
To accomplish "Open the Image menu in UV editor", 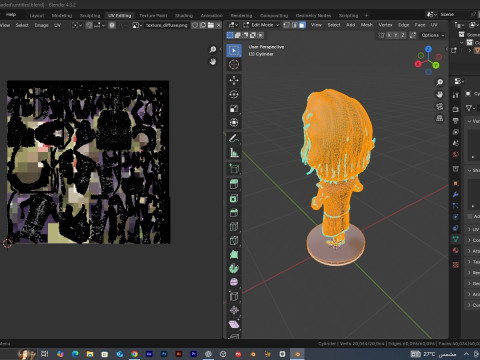I will coord(41,25).
